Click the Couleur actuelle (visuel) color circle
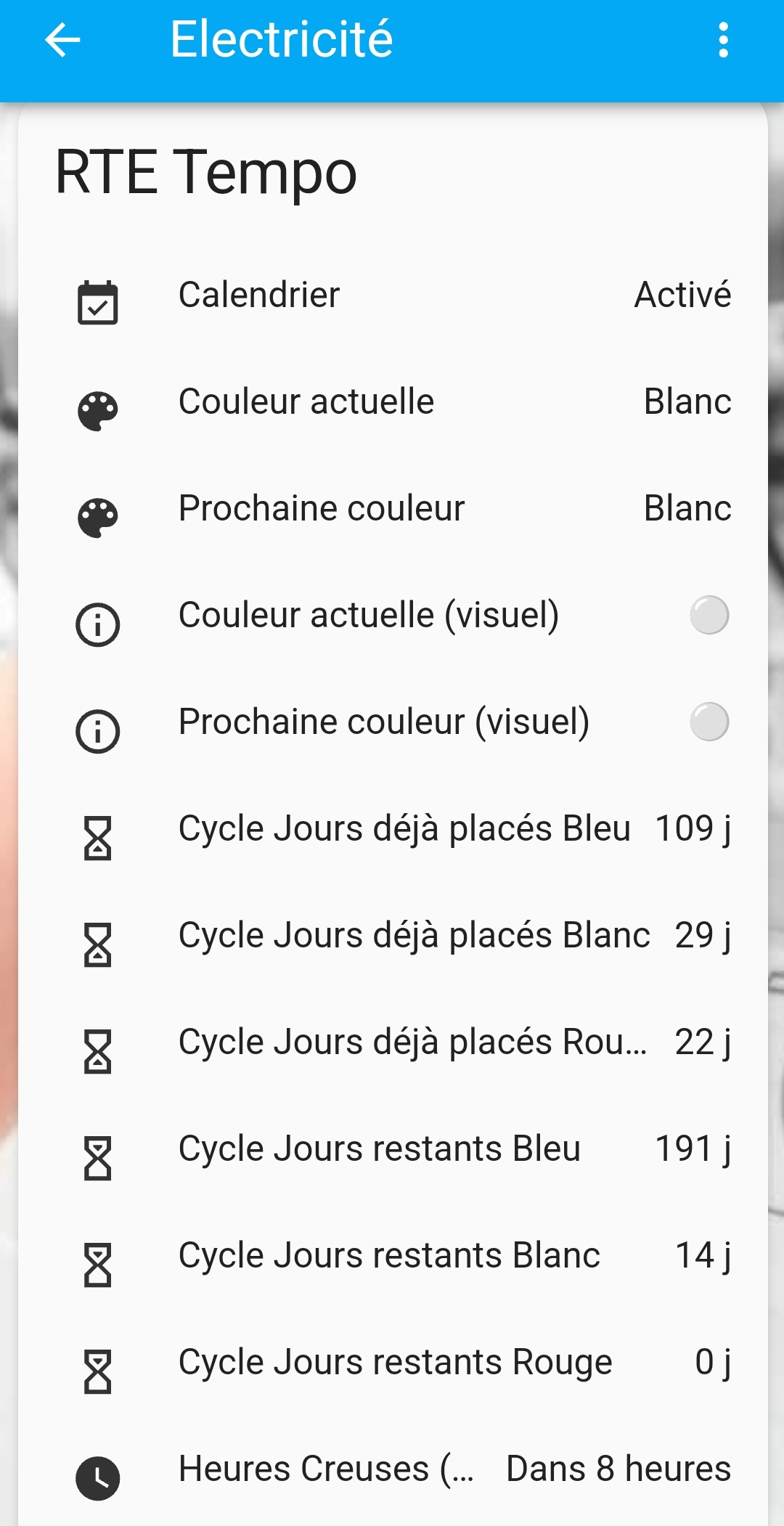Image resolution: width=784 pixels, height=1526 pixels. click(x=709, y=615)
